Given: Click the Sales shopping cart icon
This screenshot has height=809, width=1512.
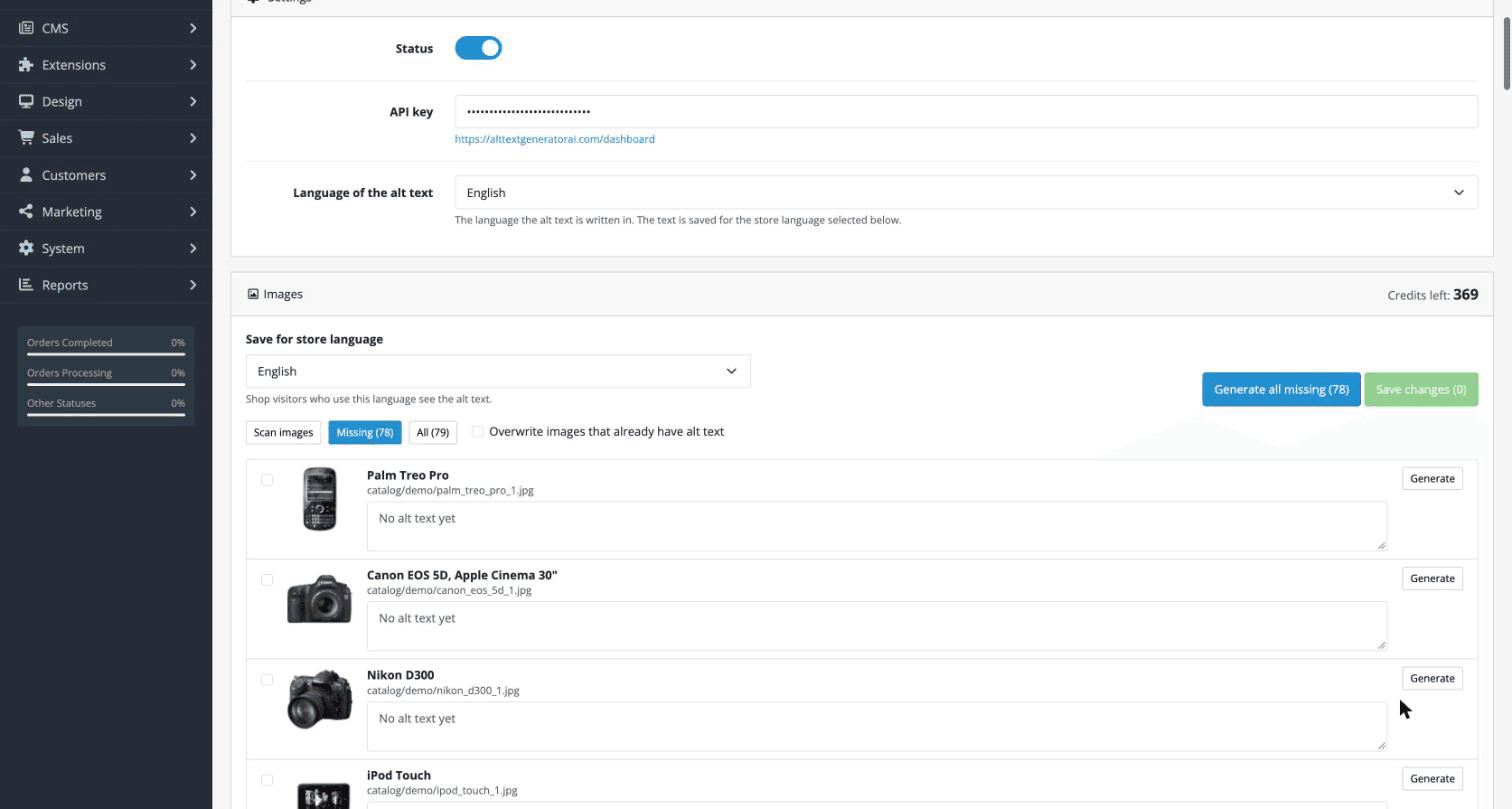Looking at the screenshot, I should point(26,138).
